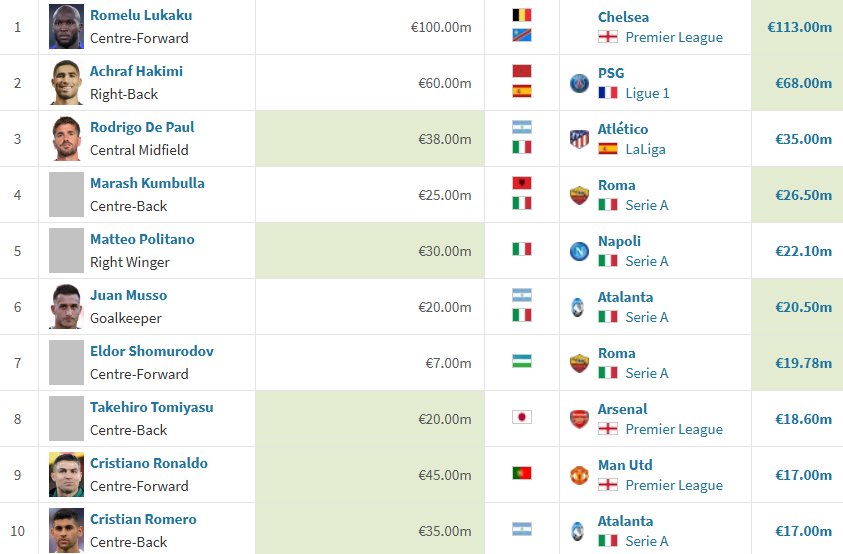Viewport: 843px width, 554px height.
Task: Click Uzbekistan flag in Shomurodov row
Action: (521, 361)
